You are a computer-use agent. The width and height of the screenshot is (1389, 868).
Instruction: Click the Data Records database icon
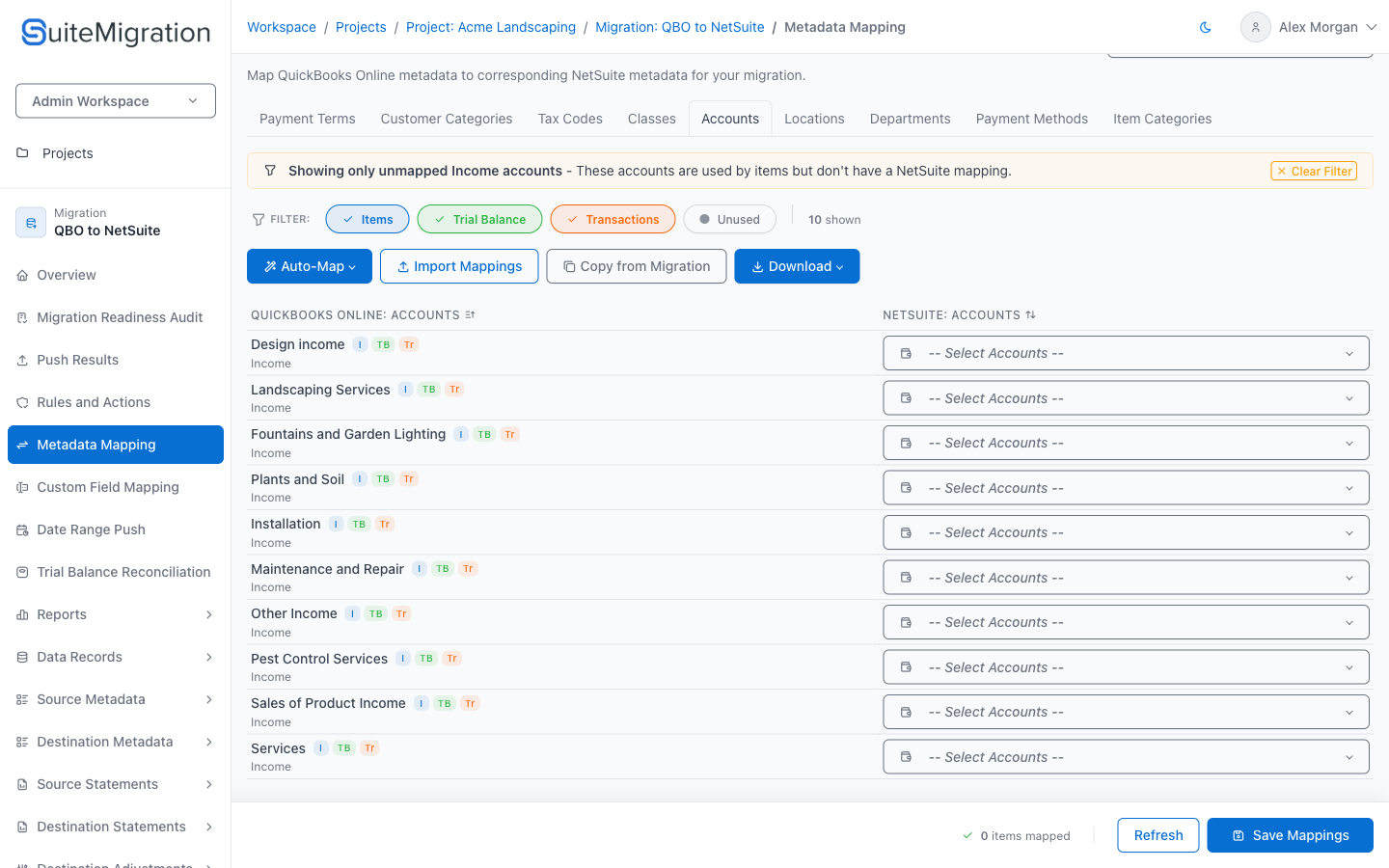click(22, 657)
